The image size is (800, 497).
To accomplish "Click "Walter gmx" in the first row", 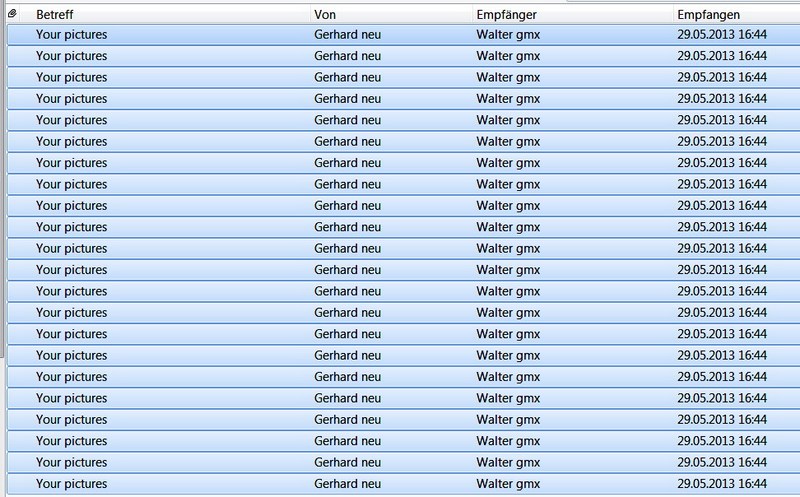I will (x=508, y=34).
